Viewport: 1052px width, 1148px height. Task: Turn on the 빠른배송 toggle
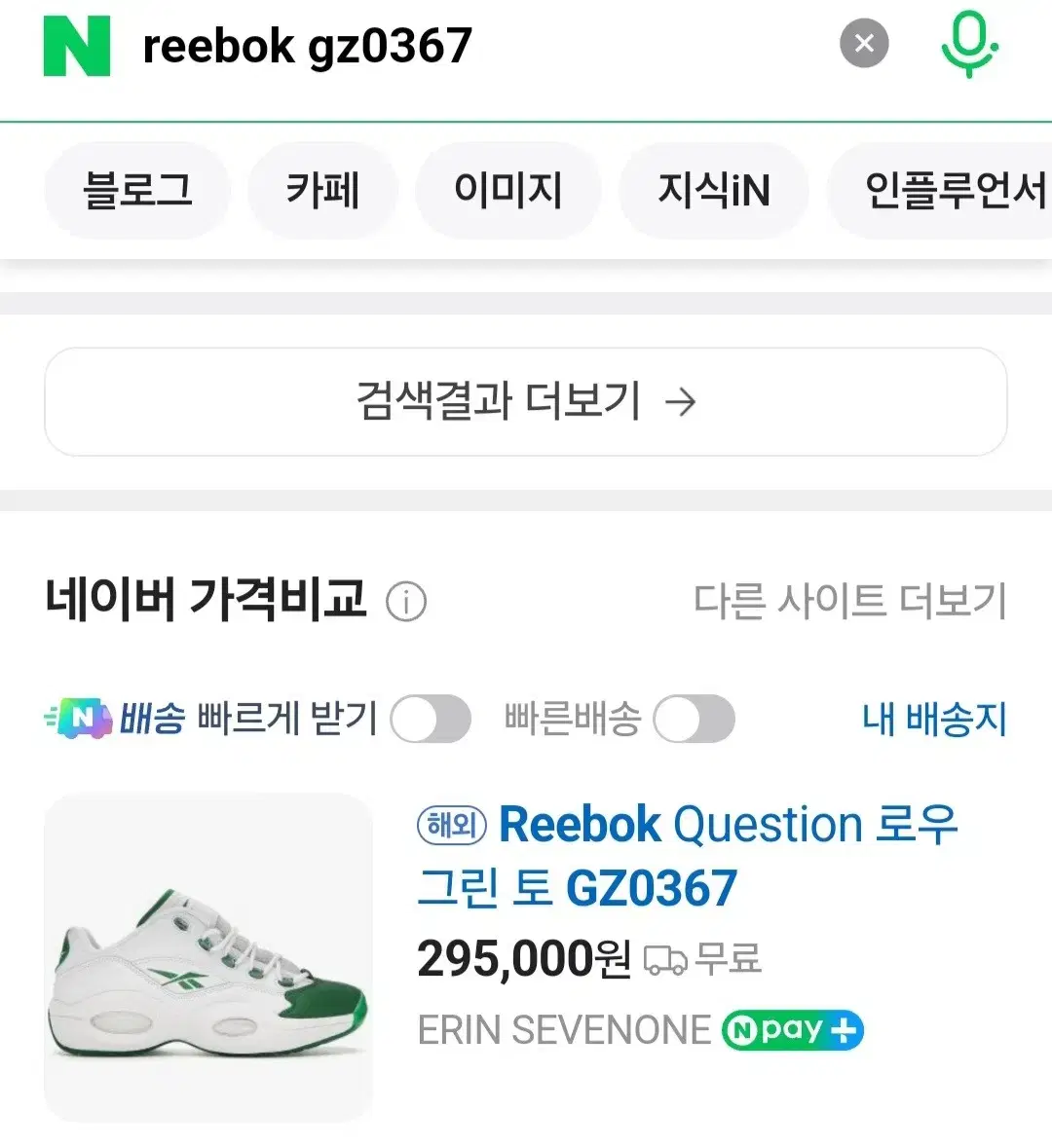694,720
